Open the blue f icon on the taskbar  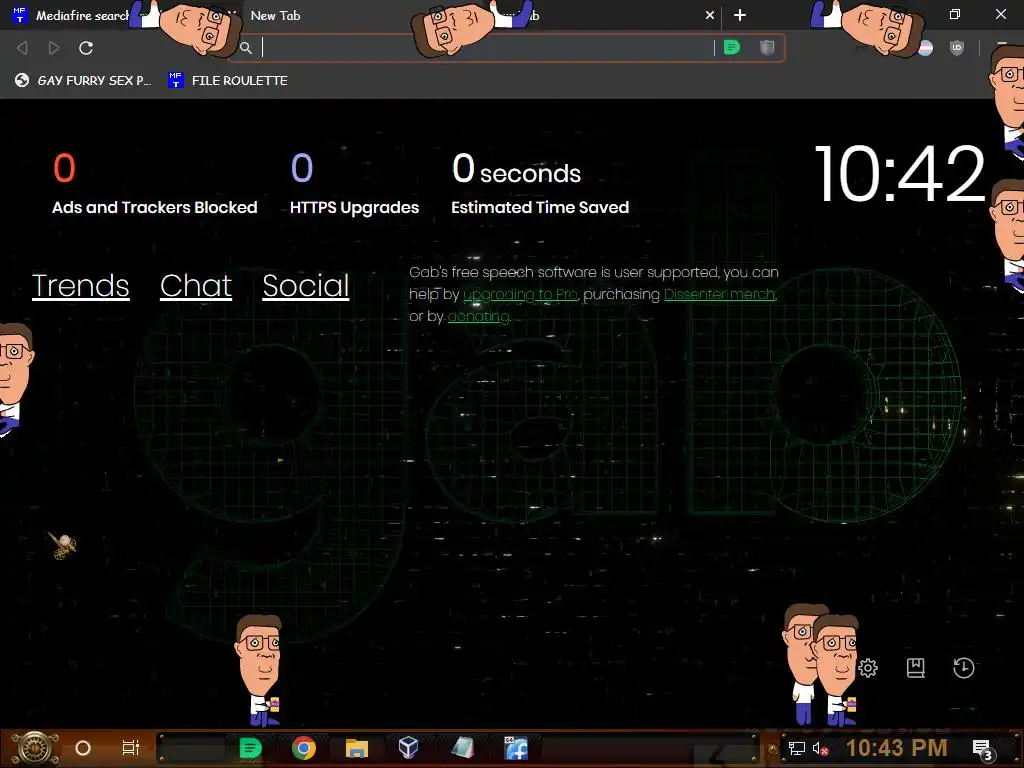point(516,748)
